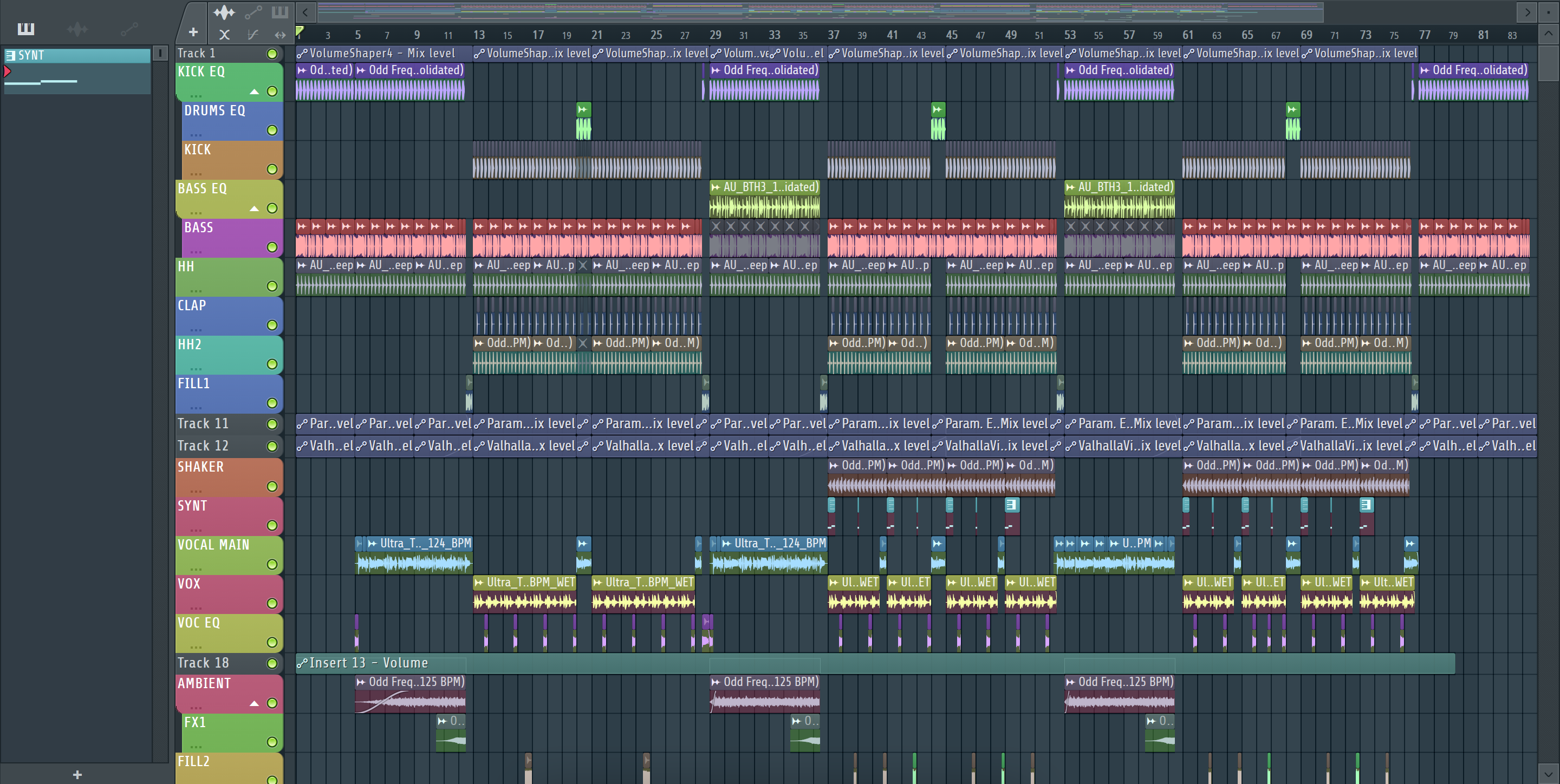The width and height of the screenshot is (1560, 784).
Task: Jump to bar 13 on the timeline
Action: 478,35
